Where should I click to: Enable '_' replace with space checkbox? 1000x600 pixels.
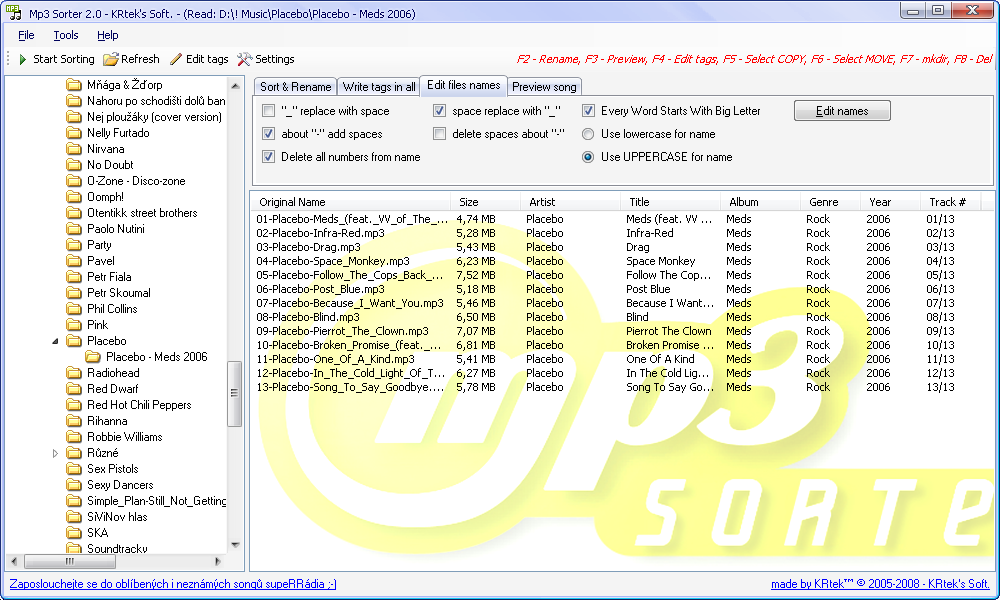click(x=268, y=111)
